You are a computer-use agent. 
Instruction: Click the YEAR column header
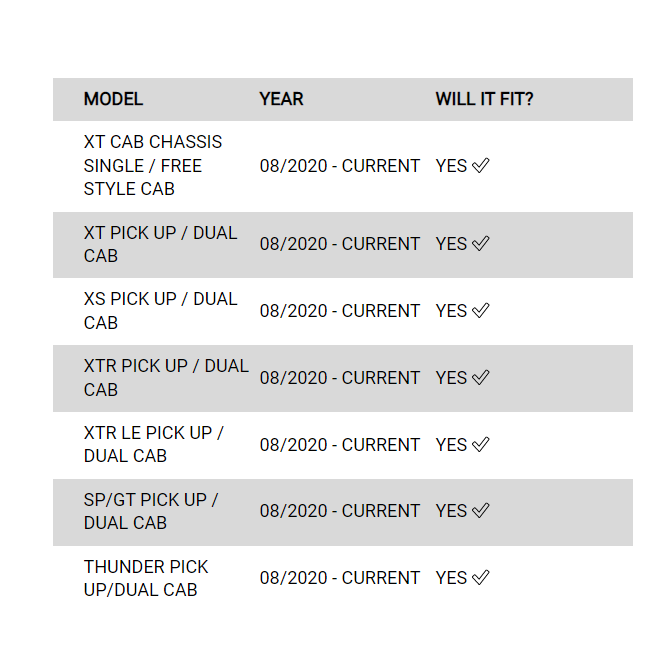point(281,99)
